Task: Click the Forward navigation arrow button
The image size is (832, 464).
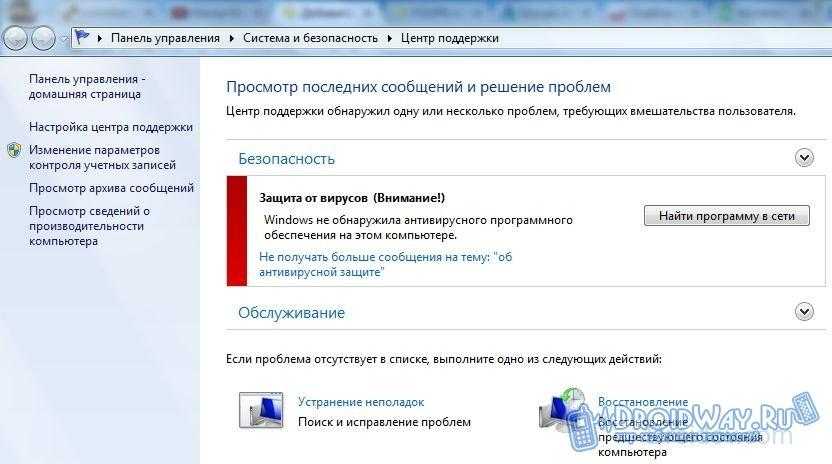Action: pos(43,38)
